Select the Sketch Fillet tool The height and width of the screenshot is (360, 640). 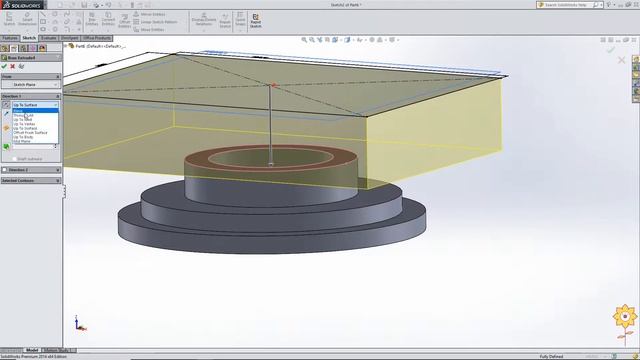(67, 29)
